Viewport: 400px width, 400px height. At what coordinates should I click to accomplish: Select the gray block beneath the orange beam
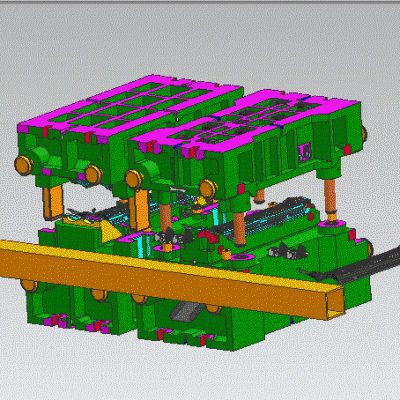coord(185,312)
